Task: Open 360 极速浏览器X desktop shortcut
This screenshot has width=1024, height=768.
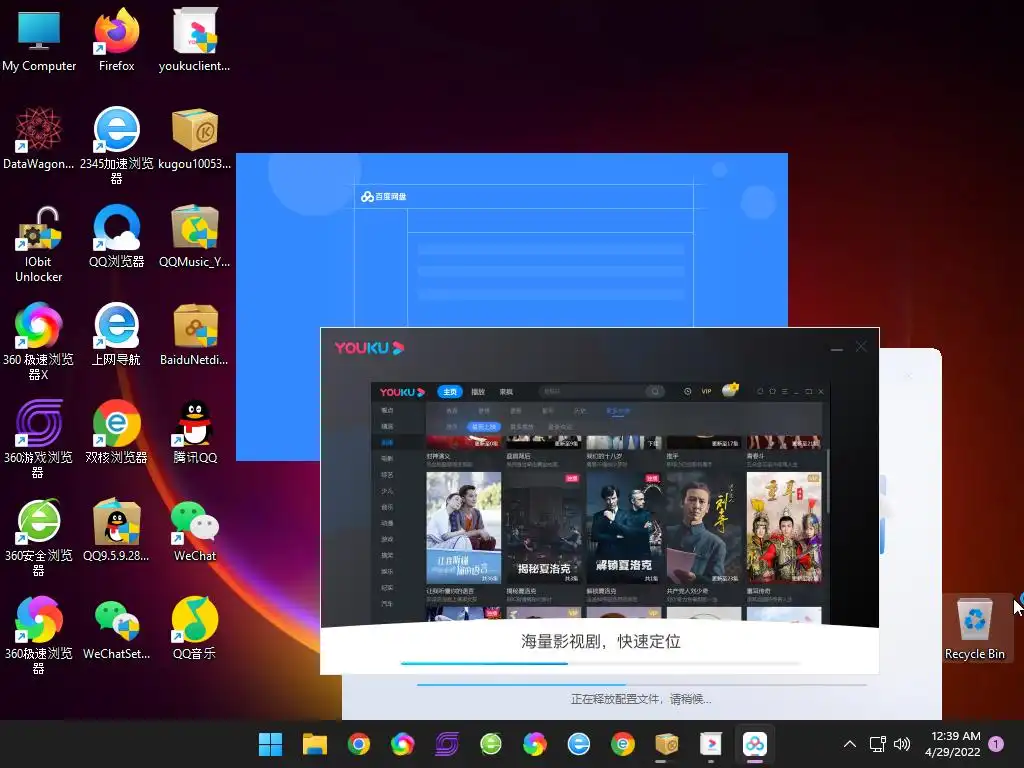Action: pyautogui.click(x=39, y=341)
